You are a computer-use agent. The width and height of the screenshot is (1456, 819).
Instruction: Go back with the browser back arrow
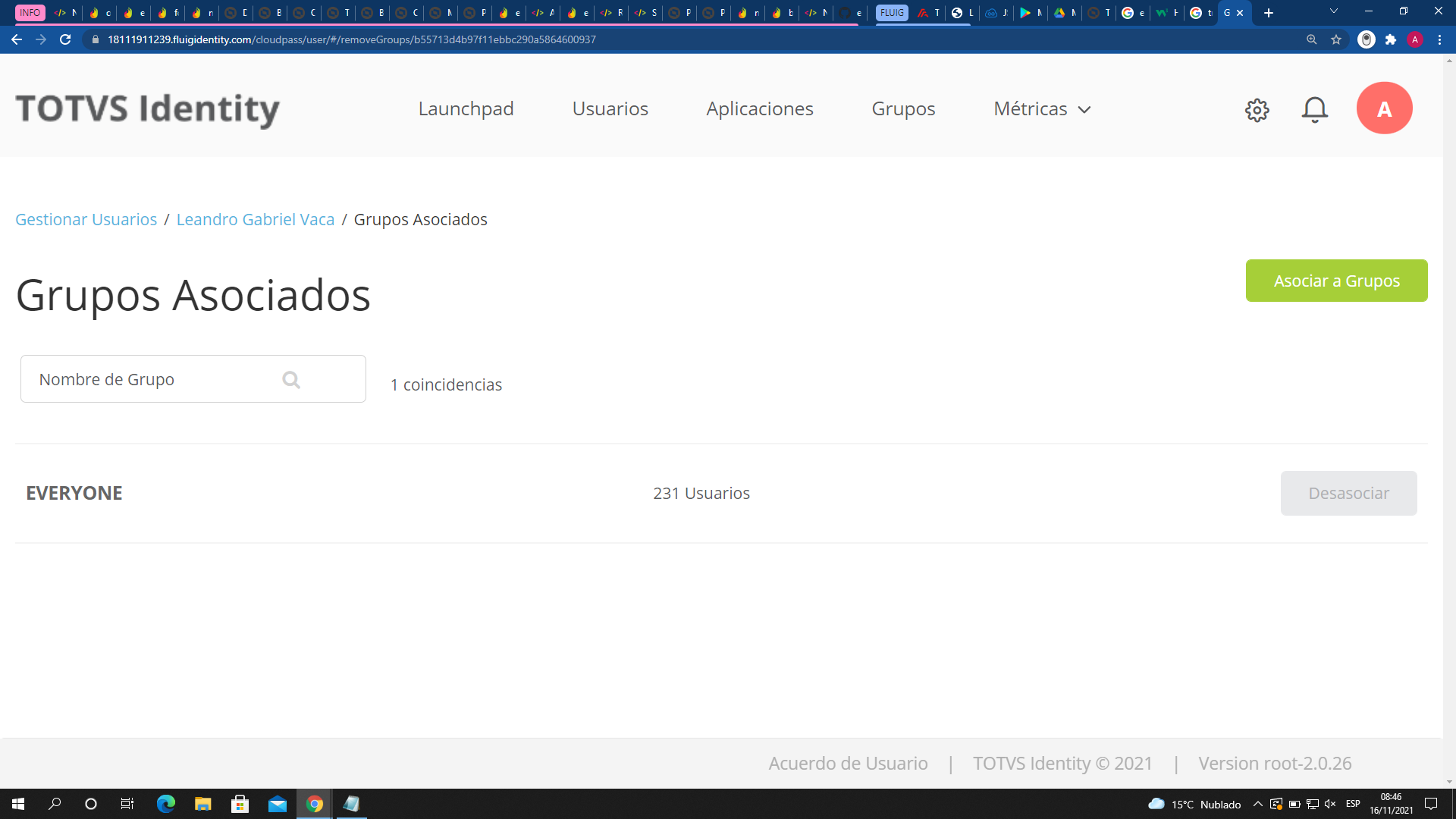17,39
